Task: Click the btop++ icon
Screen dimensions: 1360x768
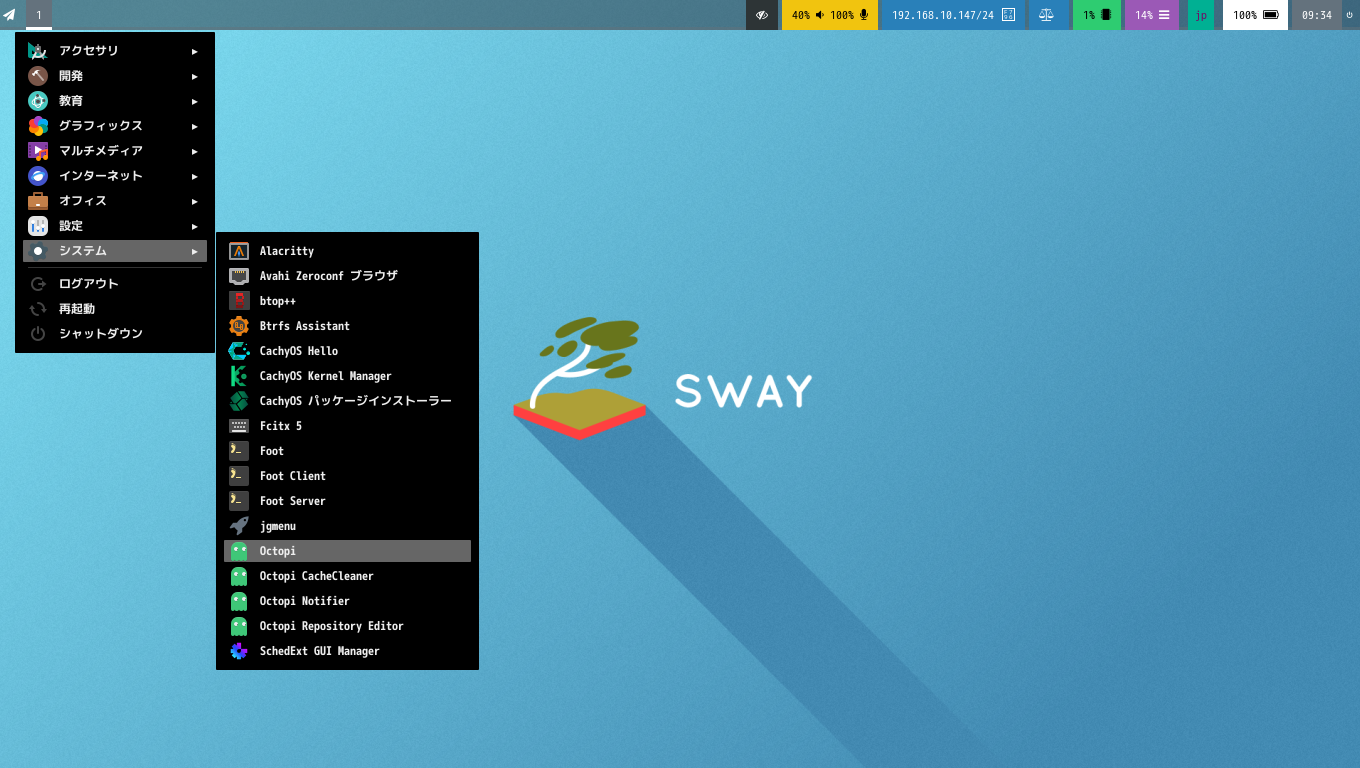Action: click(x=239, y=301)
